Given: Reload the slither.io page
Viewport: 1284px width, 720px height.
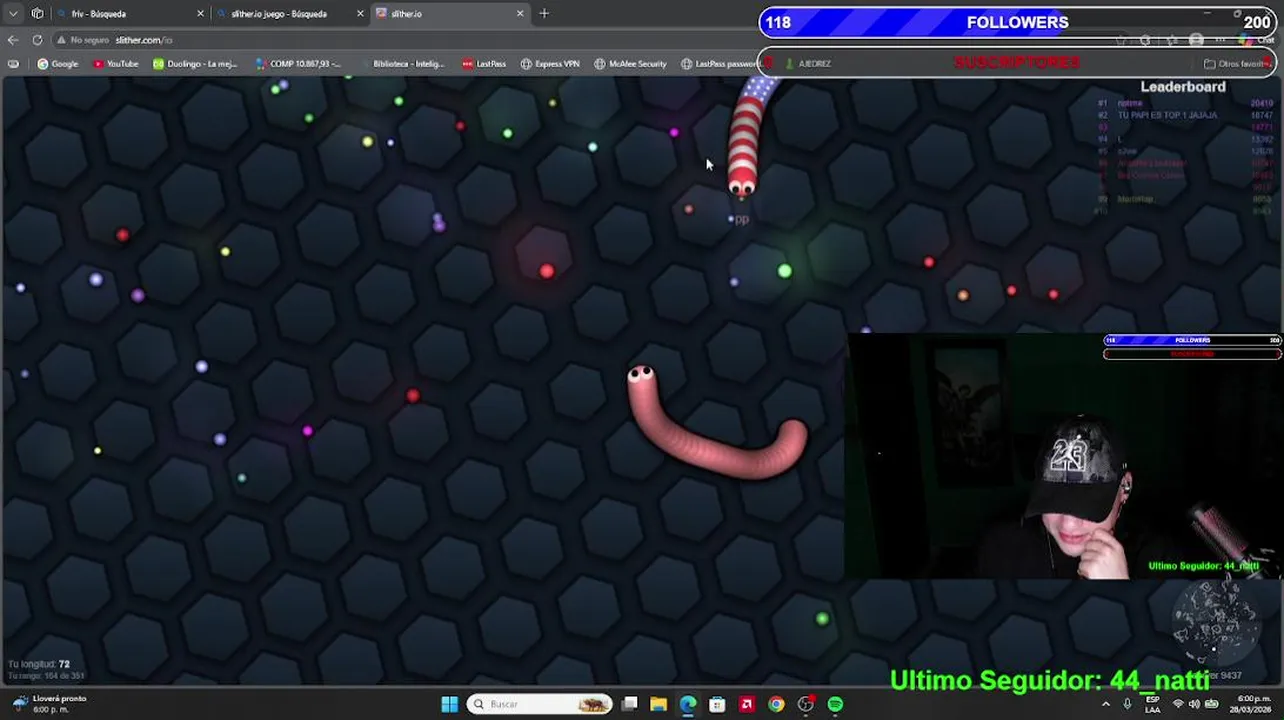Looking at the screenshot, I should coord(37,40).
